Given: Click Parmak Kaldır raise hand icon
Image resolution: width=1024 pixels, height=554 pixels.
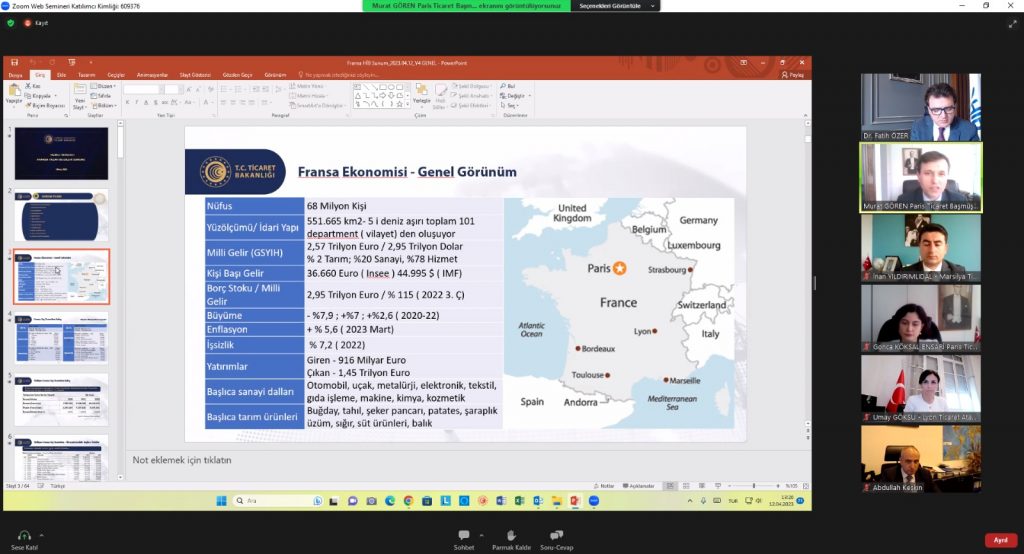Looking at the screenshot, I should point(511,535).
